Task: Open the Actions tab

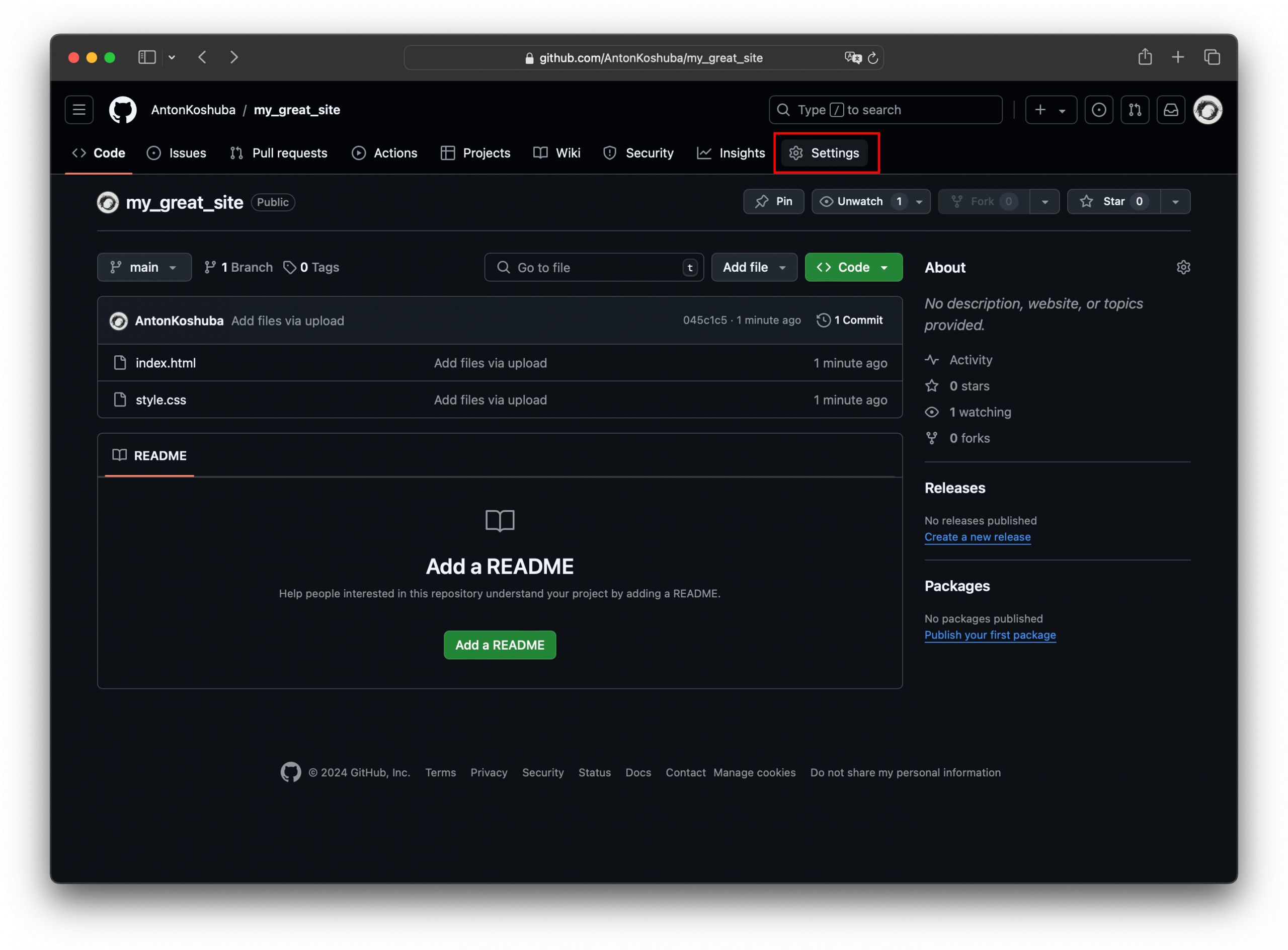Action: [385, 153]
